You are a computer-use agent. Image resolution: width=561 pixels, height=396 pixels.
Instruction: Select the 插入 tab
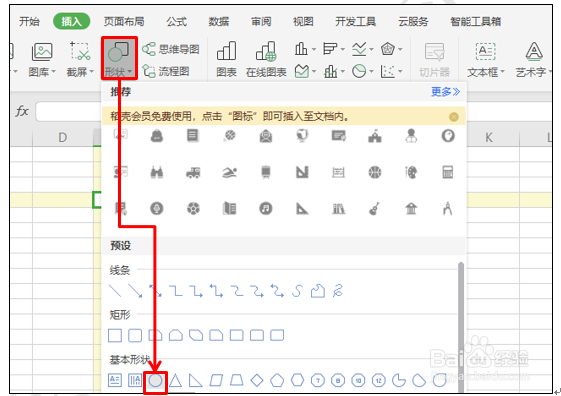71,21
